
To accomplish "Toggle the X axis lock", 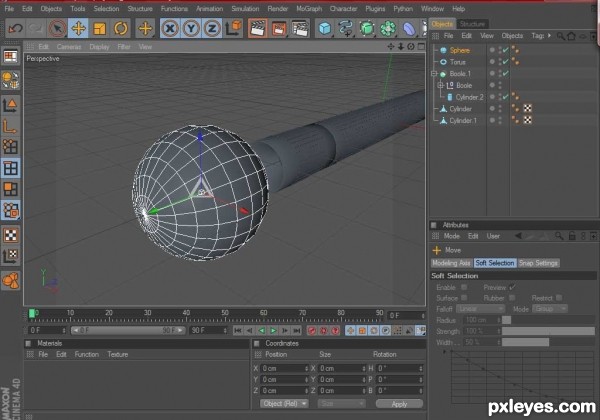I will point(170,28).
